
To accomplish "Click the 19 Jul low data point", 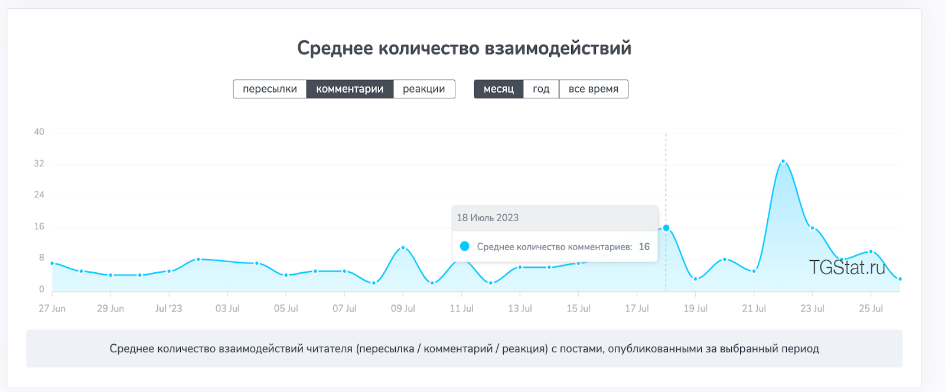I will [x=695, y=279].
